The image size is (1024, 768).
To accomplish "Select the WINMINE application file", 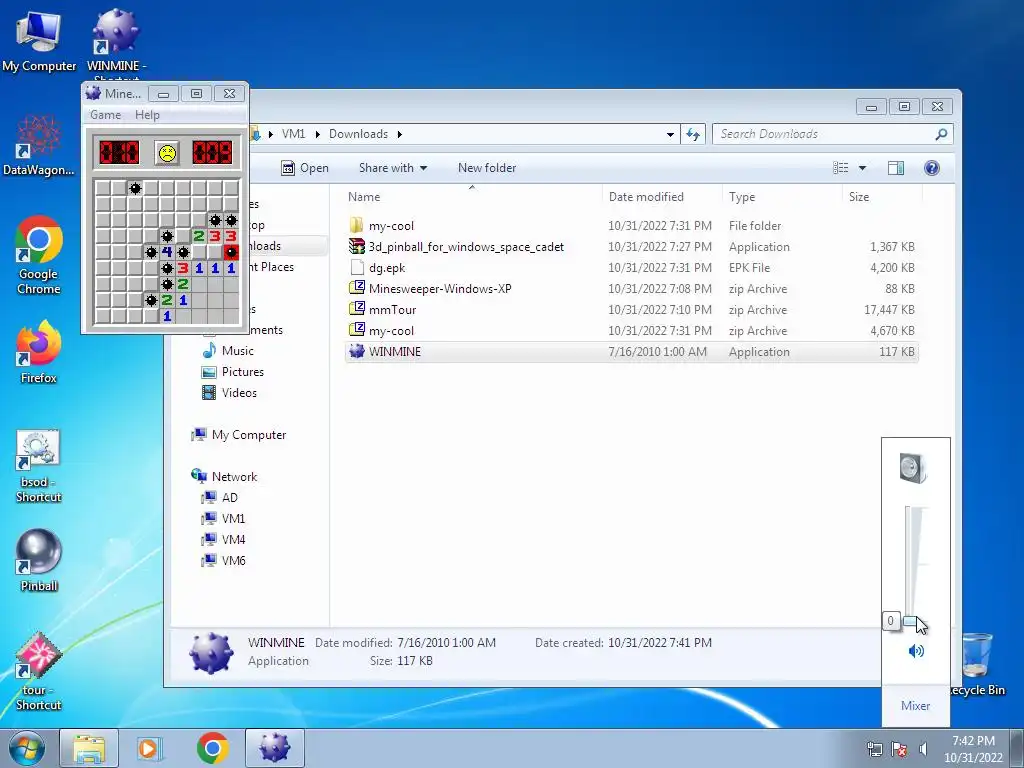I will (632, 351).
